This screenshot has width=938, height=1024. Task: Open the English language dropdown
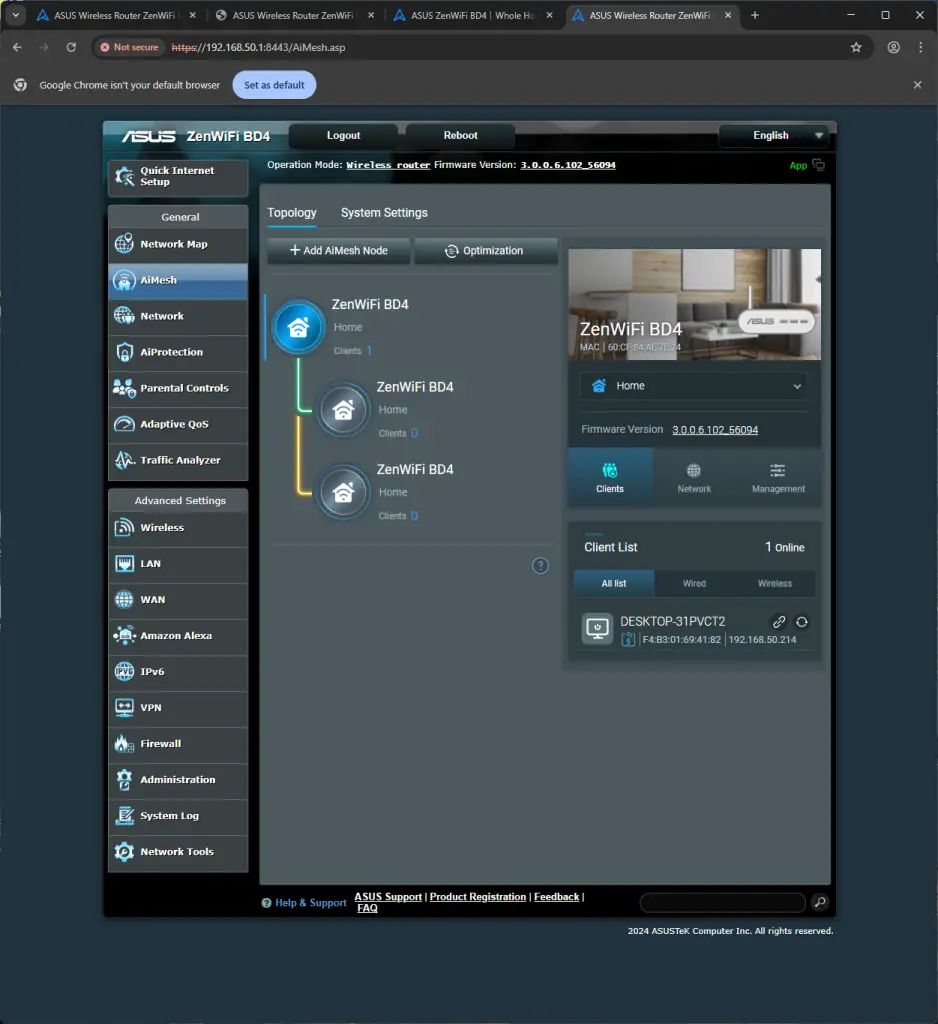pyautogui.click(x=773, y=135)
